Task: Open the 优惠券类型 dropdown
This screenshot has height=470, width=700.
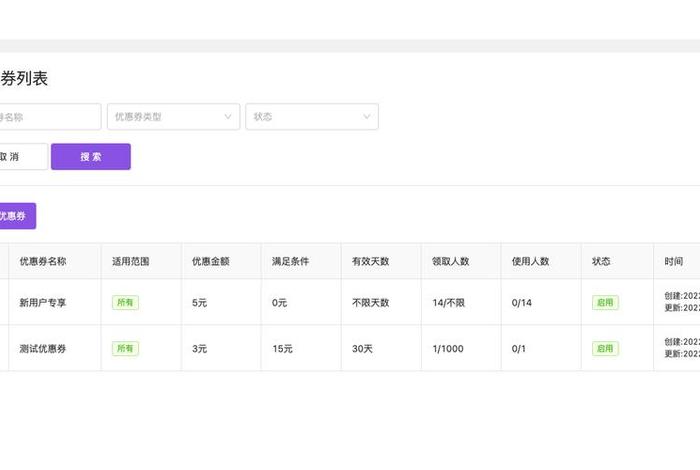Action: [x=173, y=117]
